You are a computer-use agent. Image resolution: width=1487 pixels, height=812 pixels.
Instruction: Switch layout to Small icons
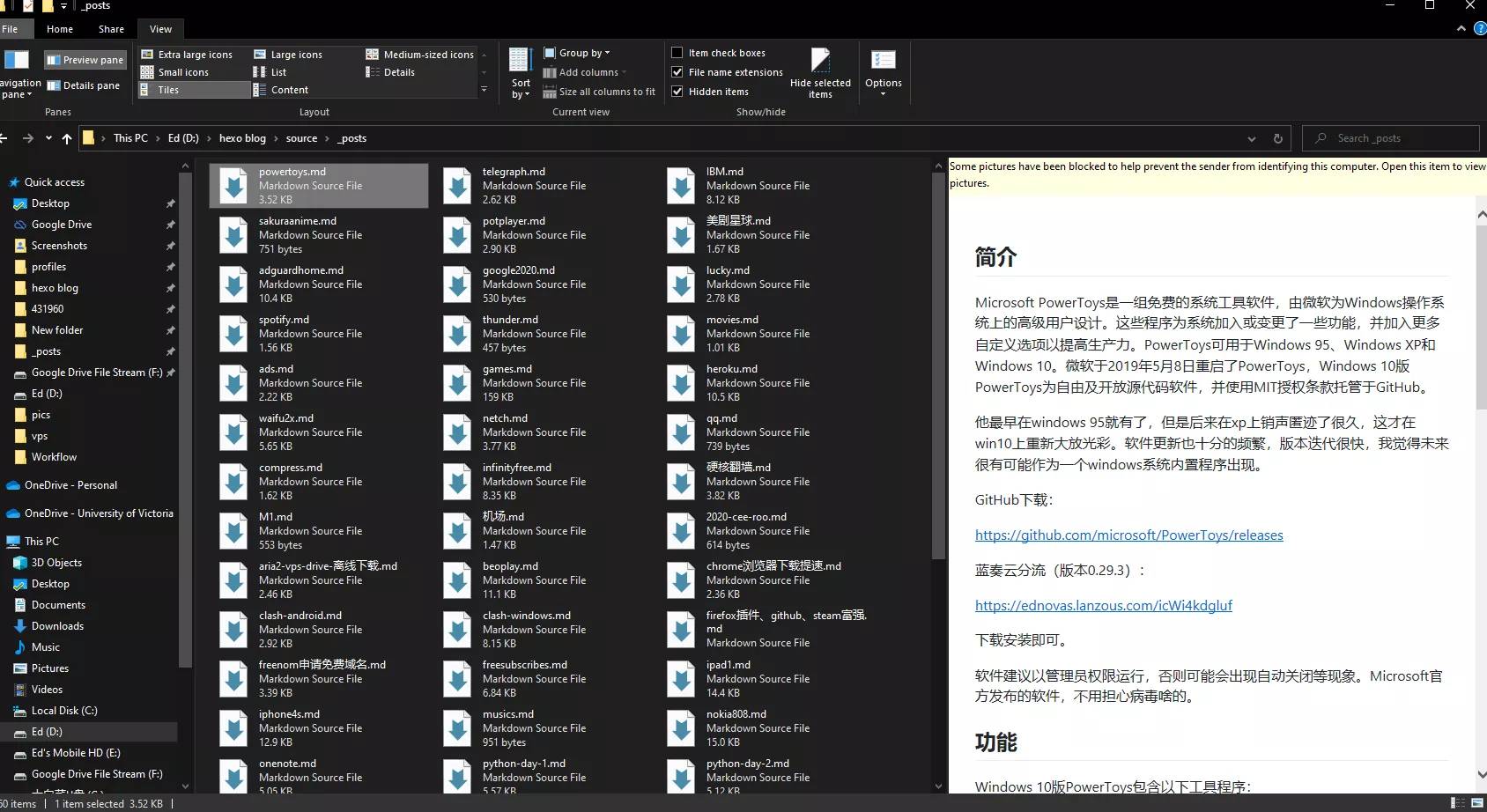click(x=175, y=72)
